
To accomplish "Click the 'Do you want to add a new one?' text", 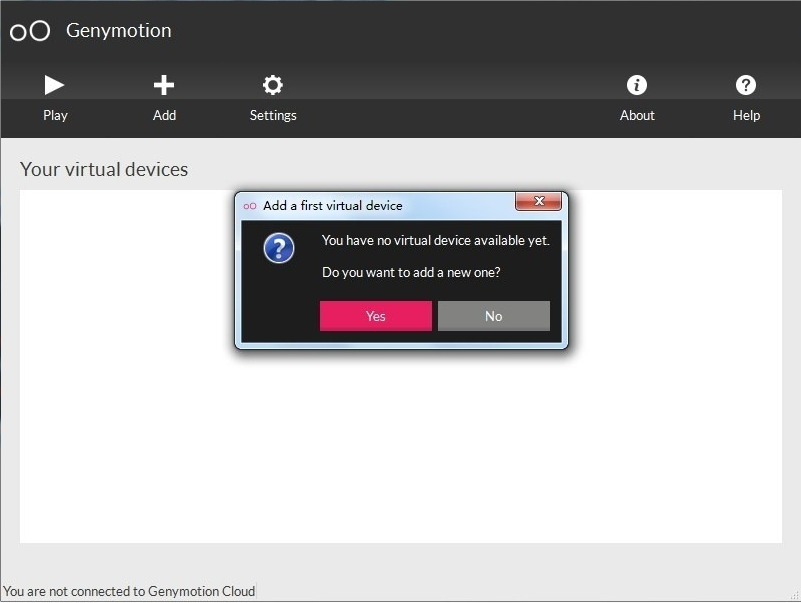I will click(411, 272).
